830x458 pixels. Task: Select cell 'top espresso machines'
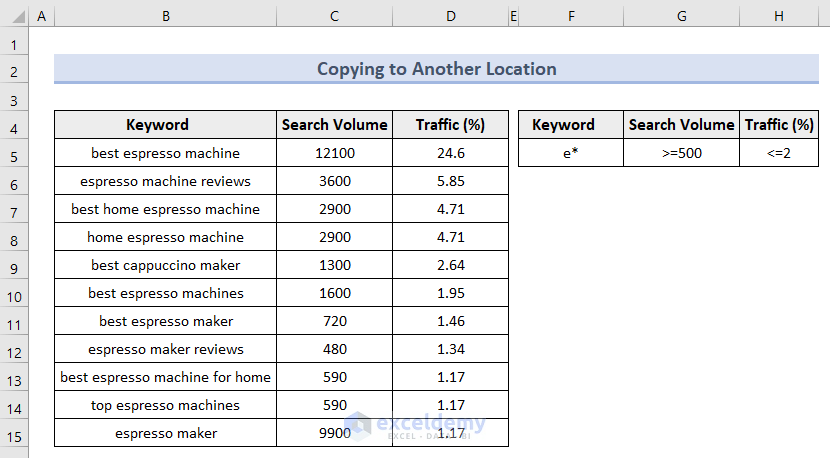[x=165, y=406]
